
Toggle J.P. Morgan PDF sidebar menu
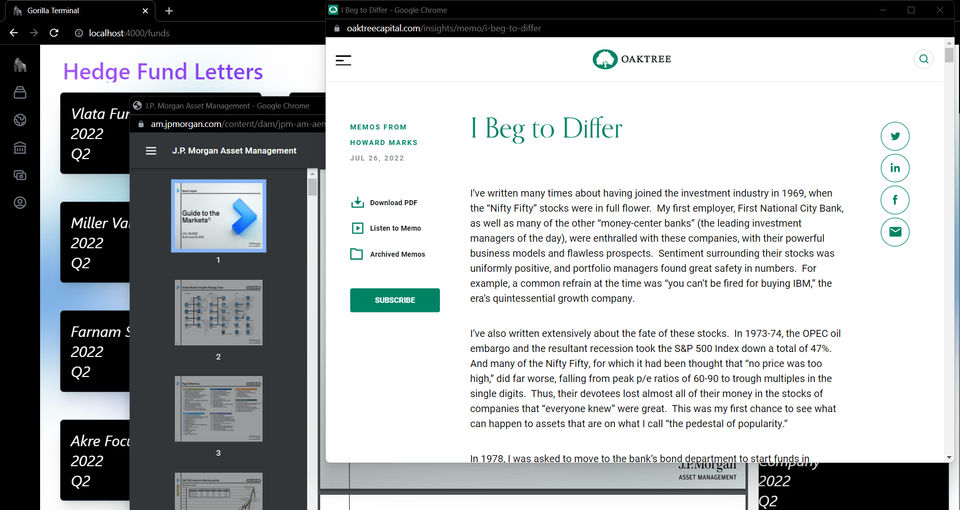tap(151, 151)
